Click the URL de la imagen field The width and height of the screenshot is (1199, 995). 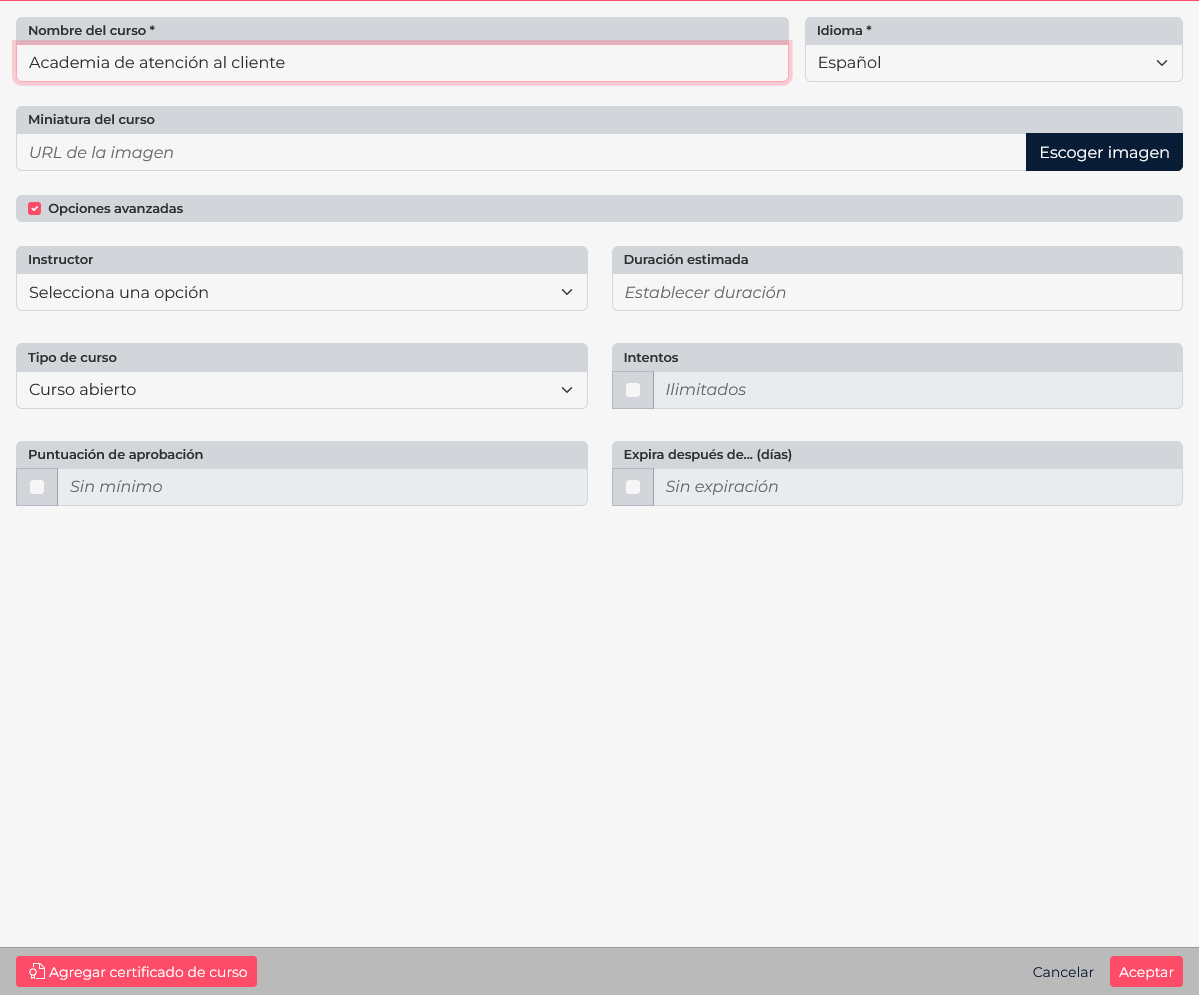pos(521,152)
